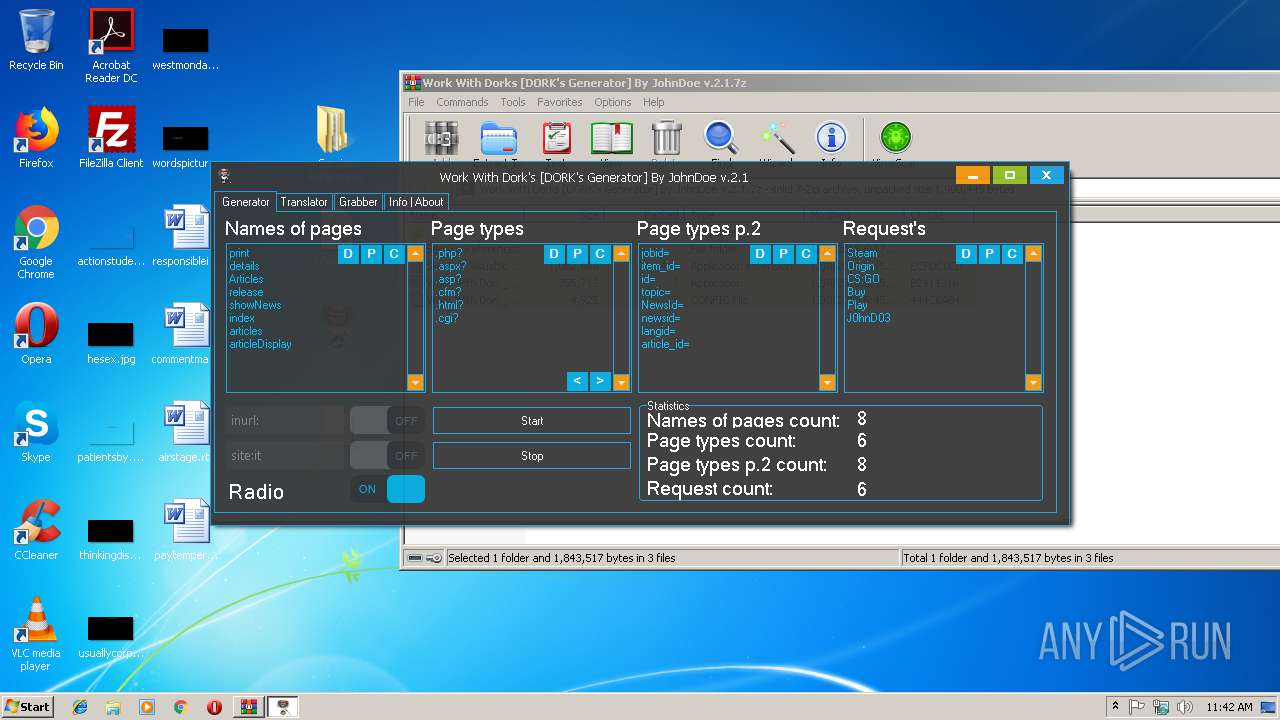
Task: Click the Start button in Dork generator
Action: [x=532, y=421]
